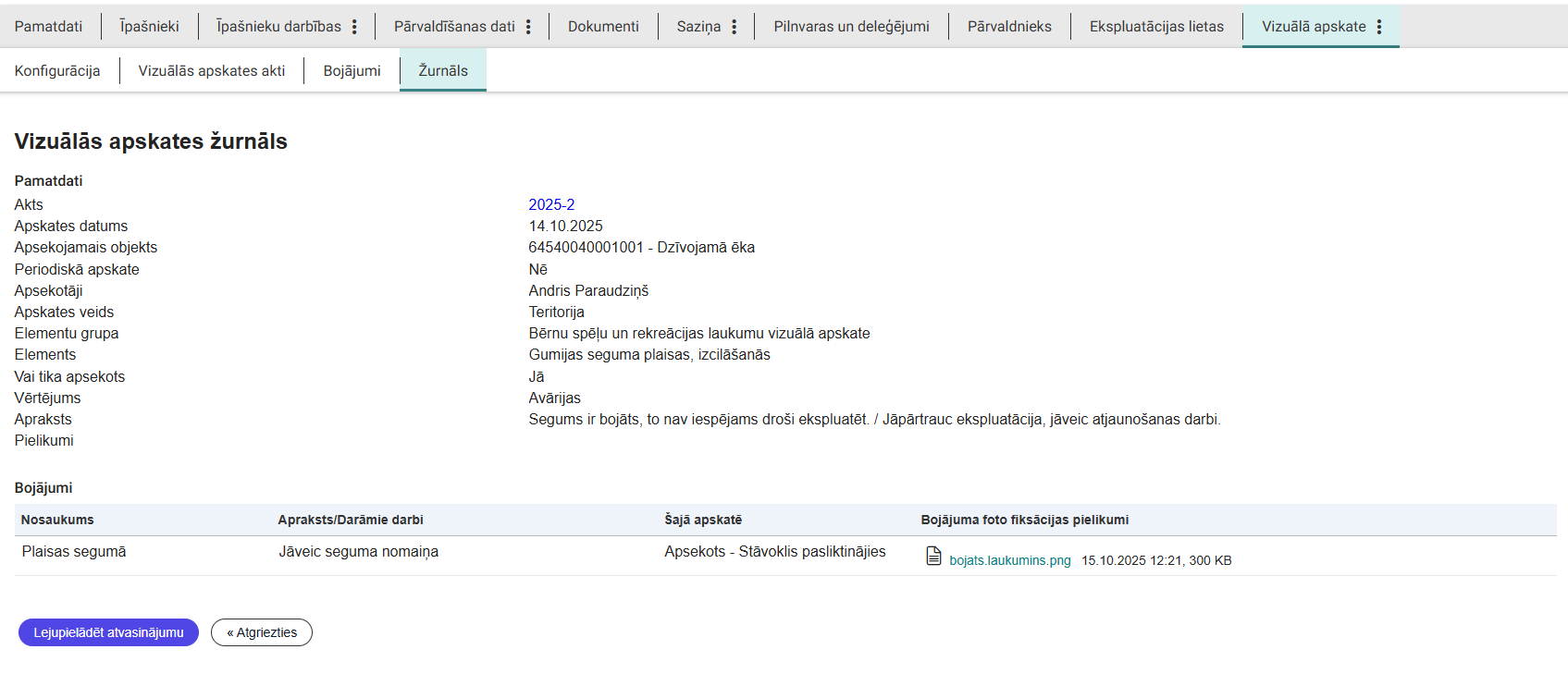Switch to Ekspluatācijas lietas tab

click(x=1156, y=27)
